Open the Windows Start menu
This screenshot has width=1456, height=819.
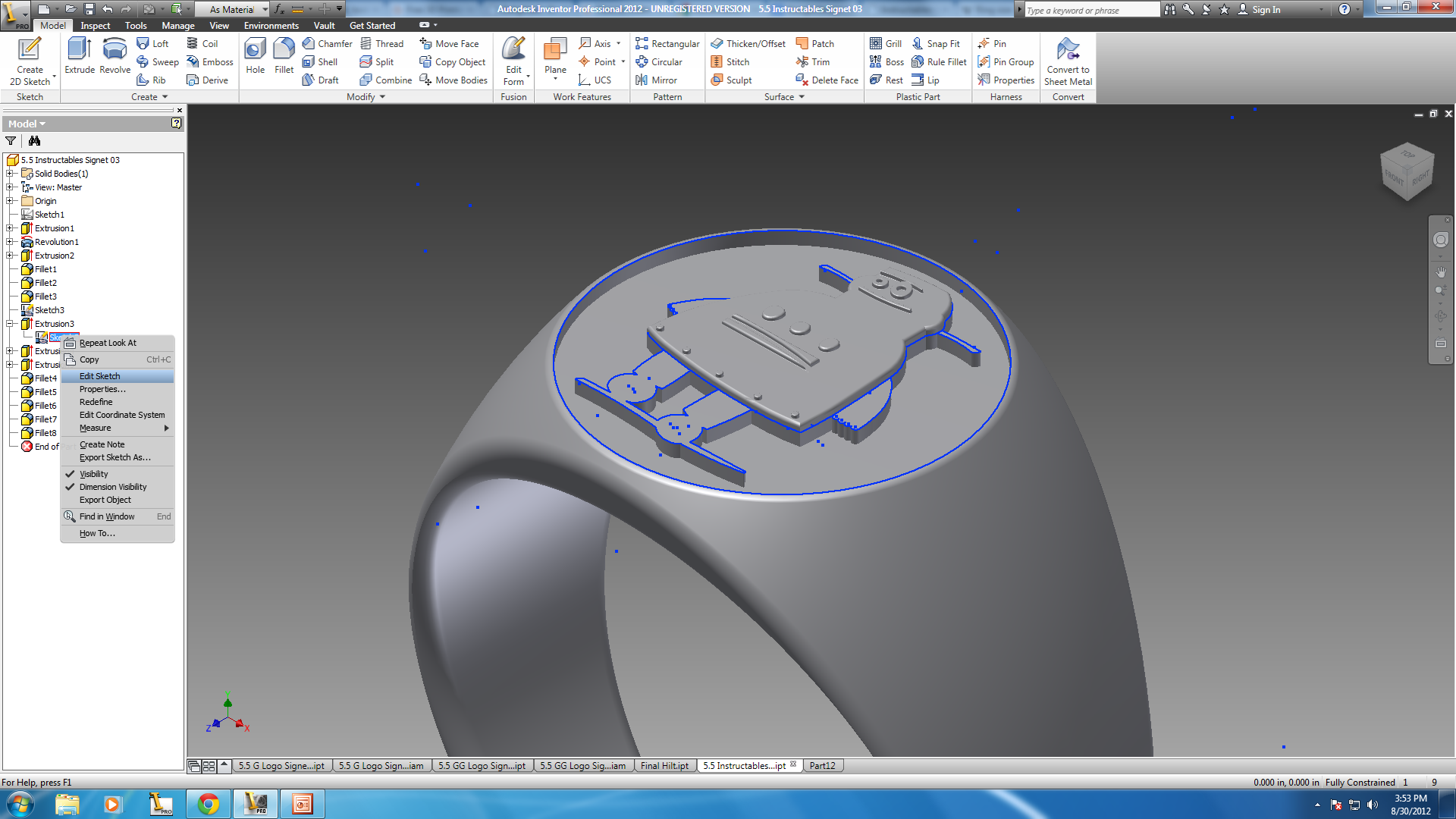tap(20, 804)
